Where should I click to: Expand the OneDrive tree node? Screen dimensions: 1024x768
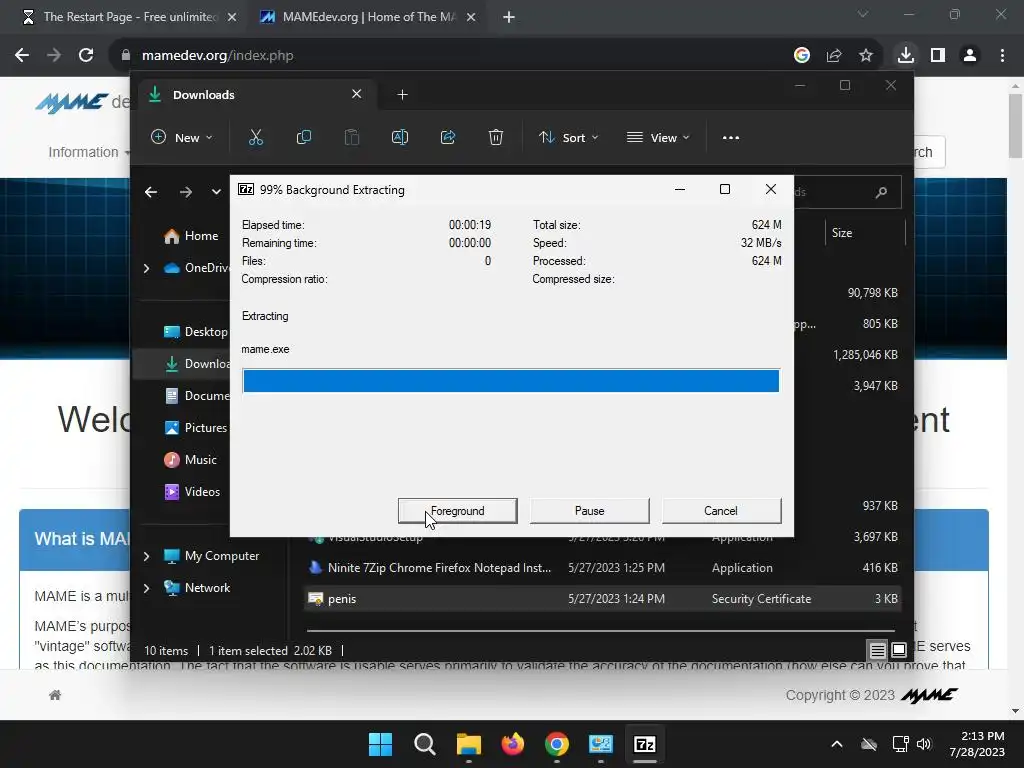tap(146, 268)
